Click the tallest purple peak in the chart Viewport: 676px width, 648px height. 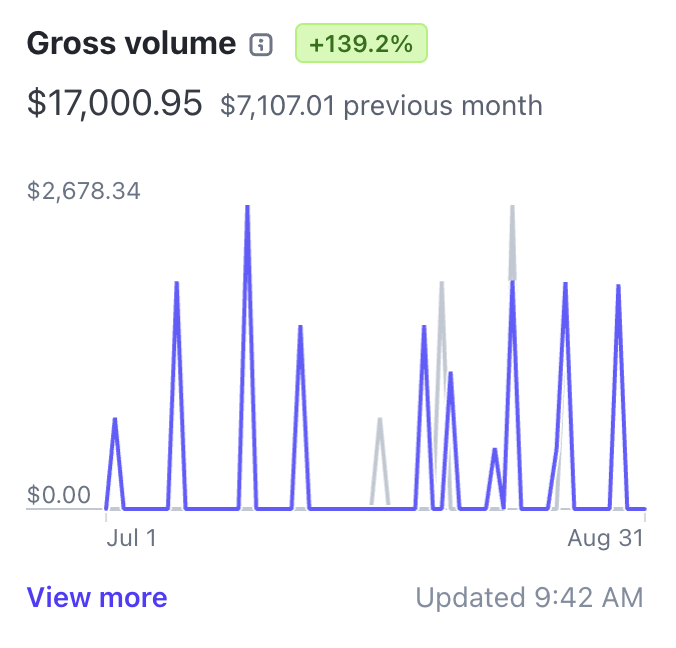[247, 208]
